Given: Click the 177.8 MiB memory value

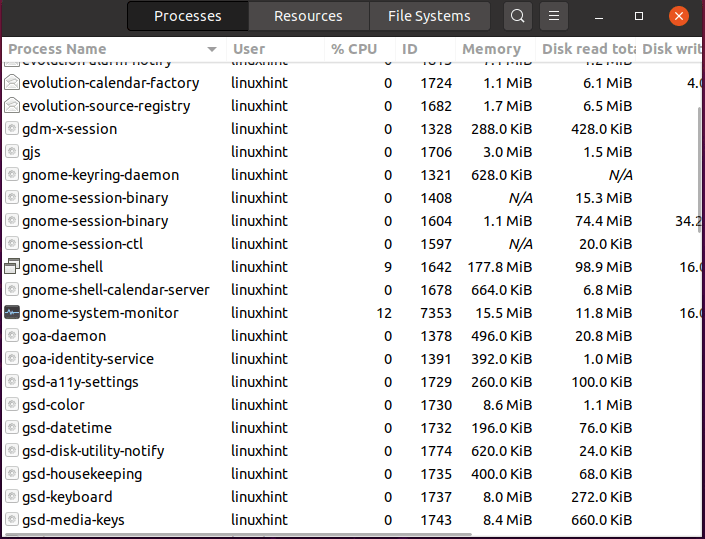Looking at the screenshot, I should click(500, 267).
